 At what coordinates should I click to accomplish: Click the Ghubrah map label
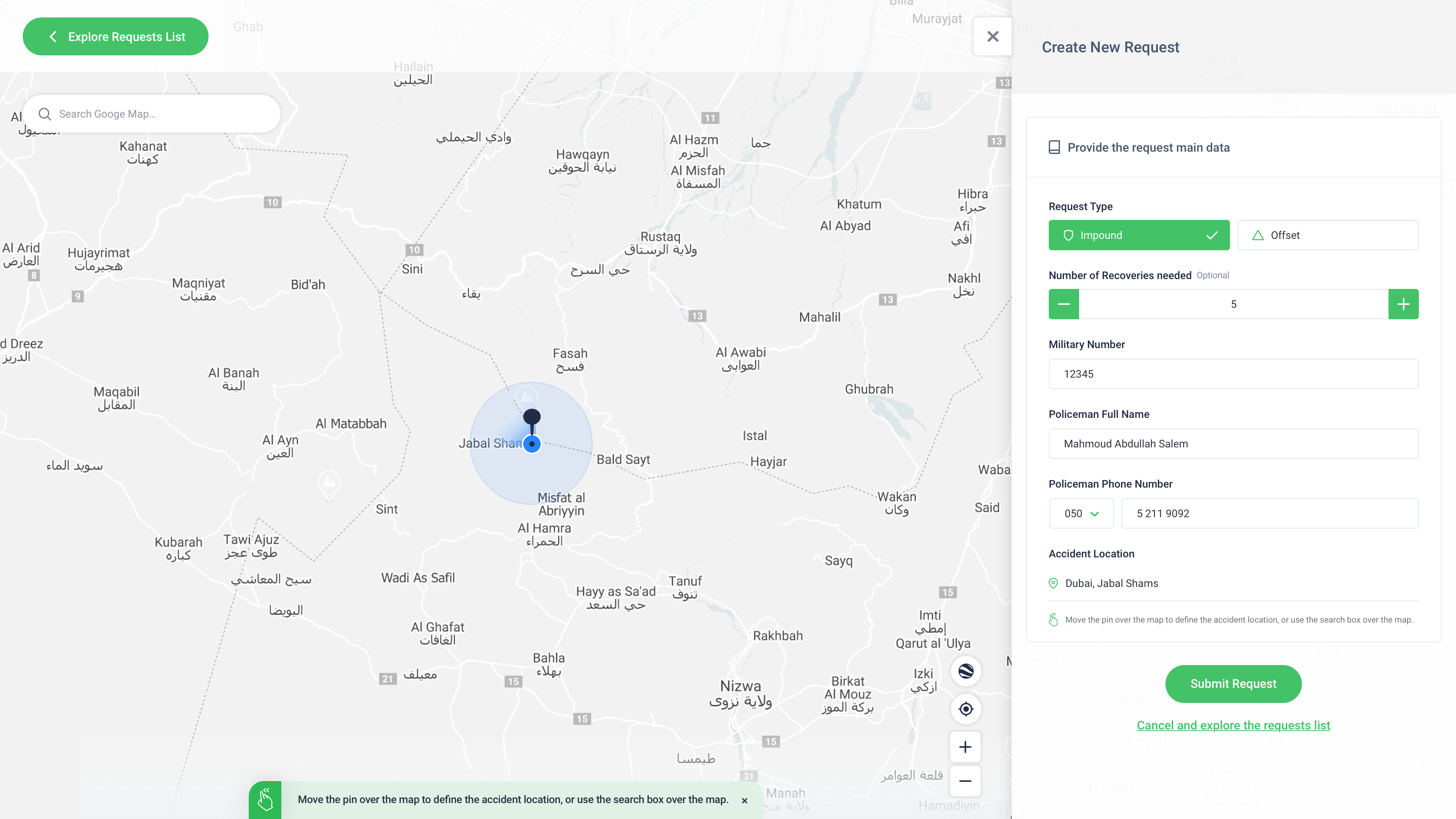point(869,389)
